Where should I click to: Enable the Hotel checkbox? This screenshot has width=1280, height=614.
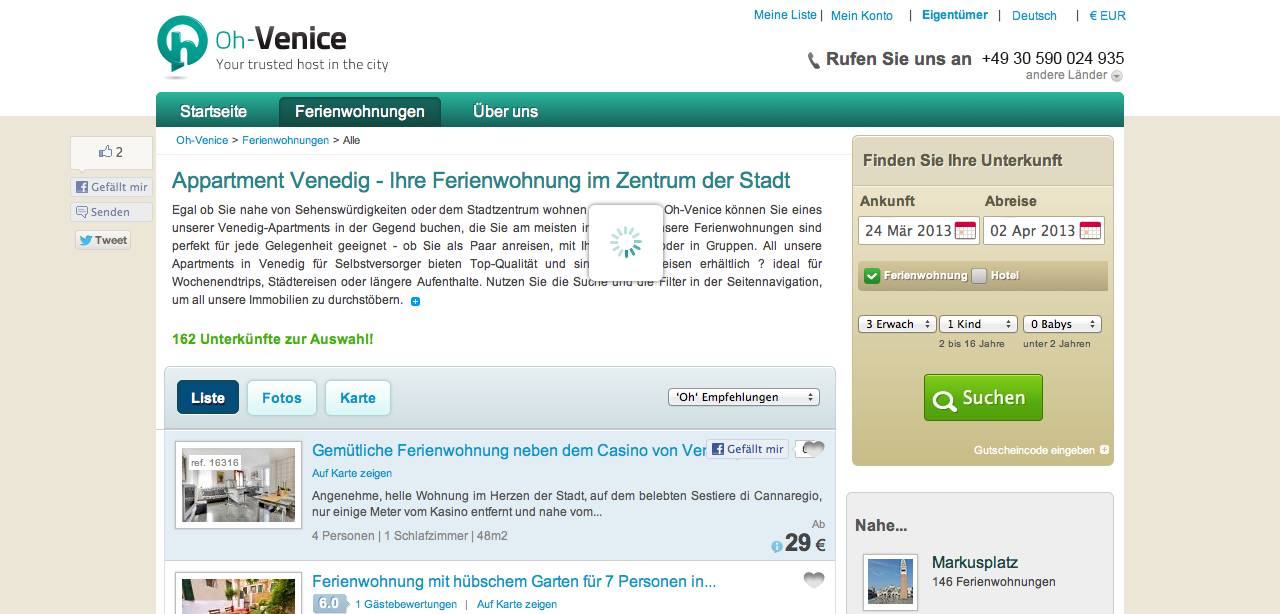(x=979, y=276)
